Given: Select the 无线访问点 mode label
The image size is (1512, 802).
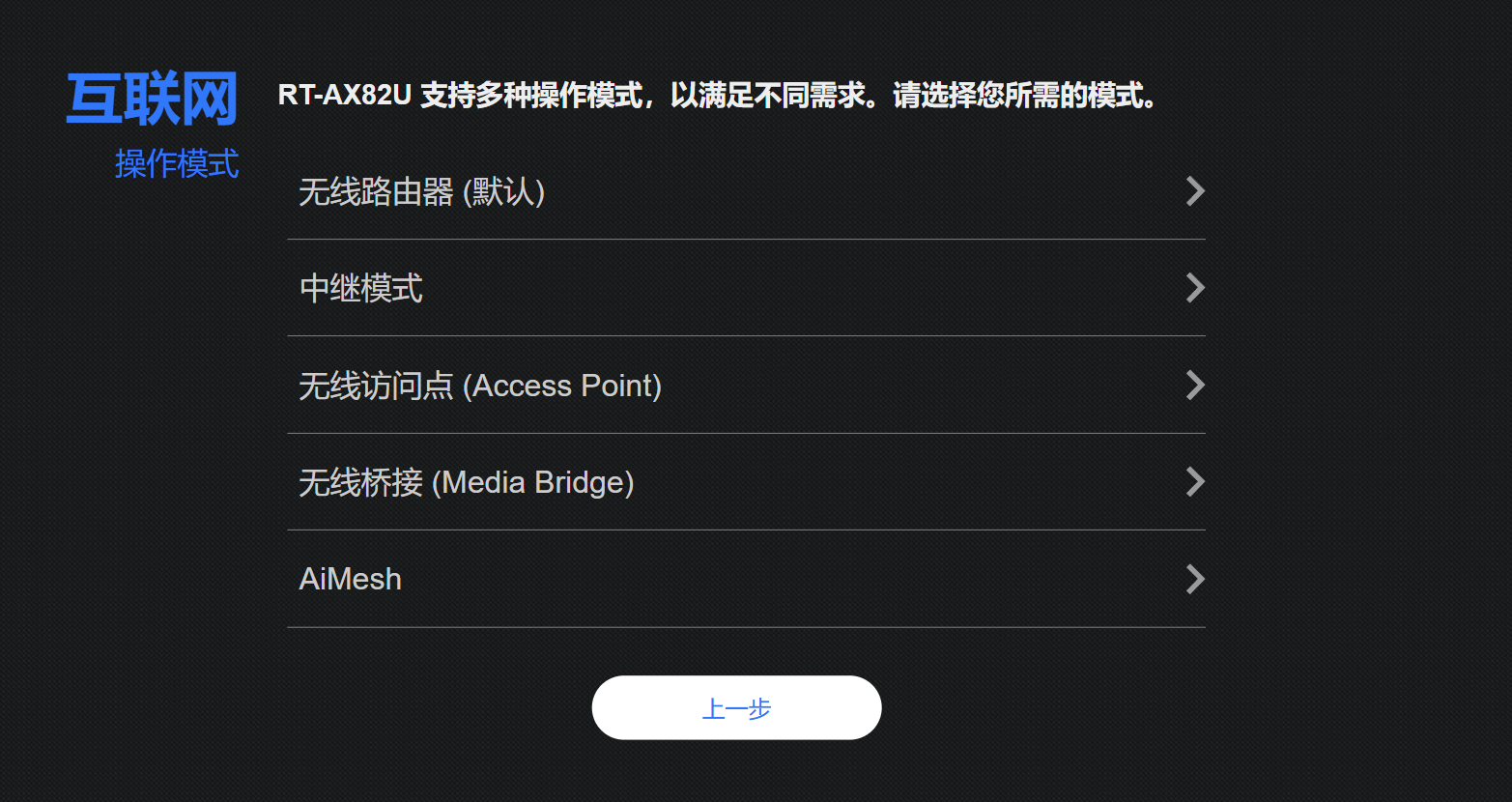Looking at the screenshot, I should click(x=376, y=386).
